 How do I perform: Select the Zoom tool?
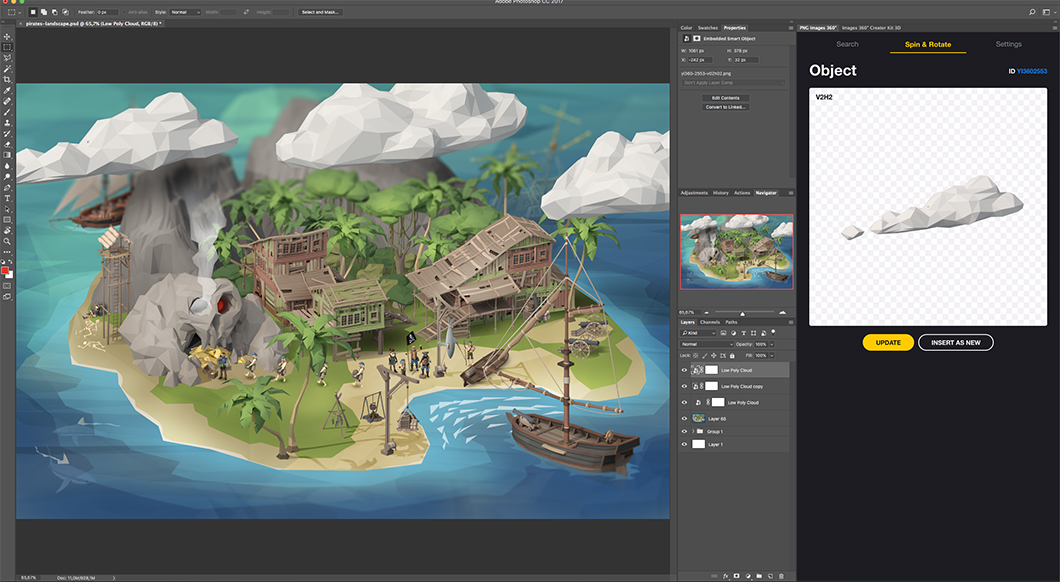7,241
